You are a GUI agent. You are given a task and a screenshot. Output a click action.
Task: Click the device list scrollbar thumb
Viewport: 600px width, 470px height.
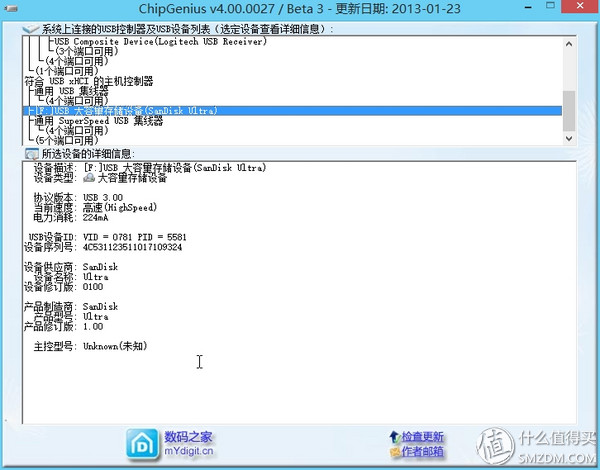coord(569,111)
